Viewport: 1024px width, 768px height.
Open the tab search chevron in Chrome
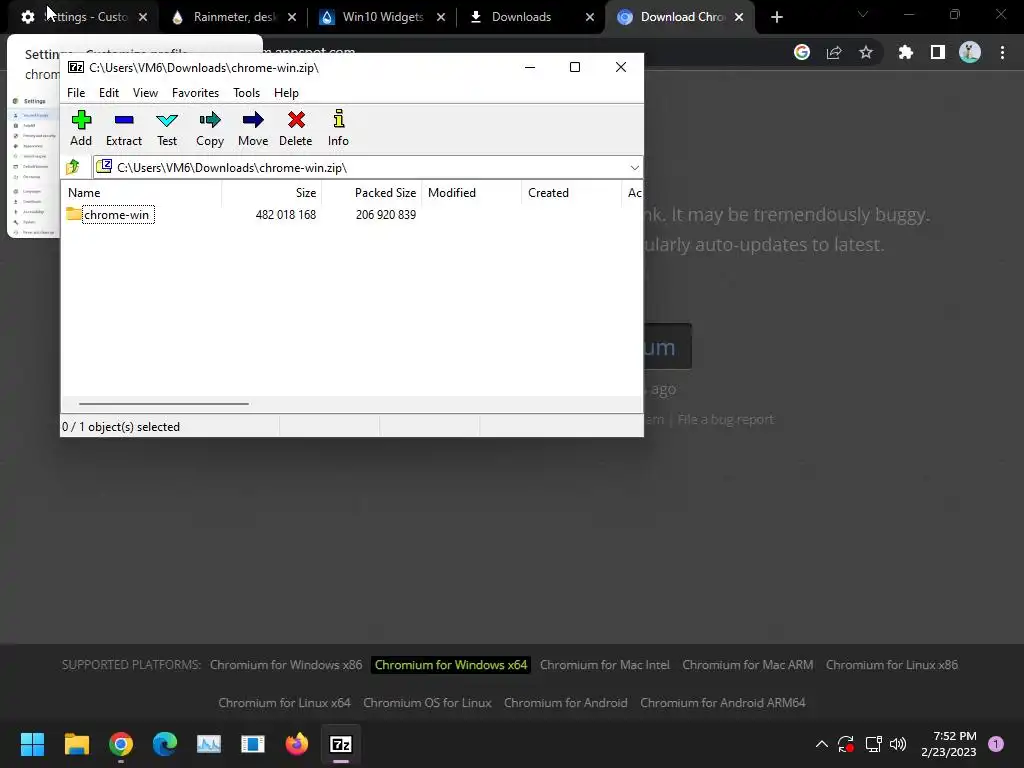click(863, 14)
